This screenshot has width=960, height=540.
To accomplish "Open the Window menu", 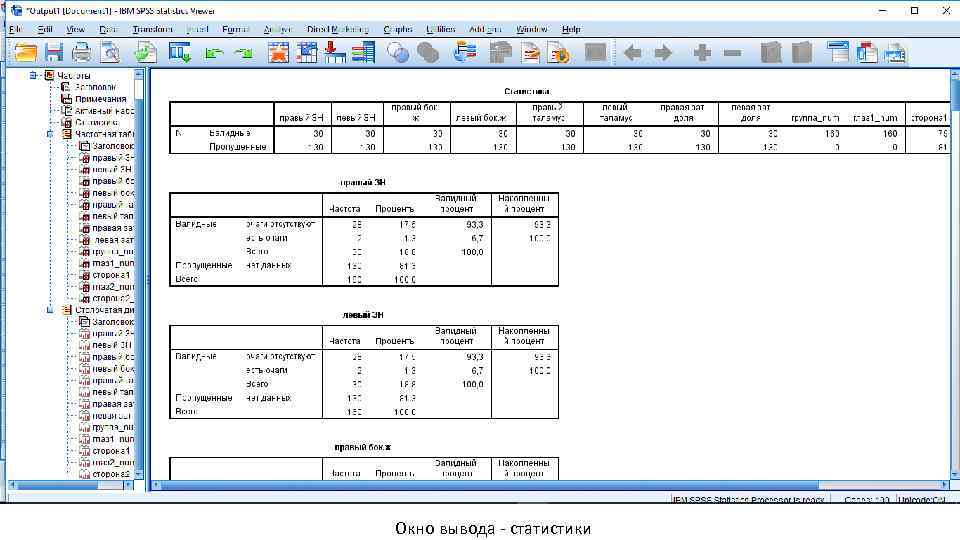I will [531, 29].
